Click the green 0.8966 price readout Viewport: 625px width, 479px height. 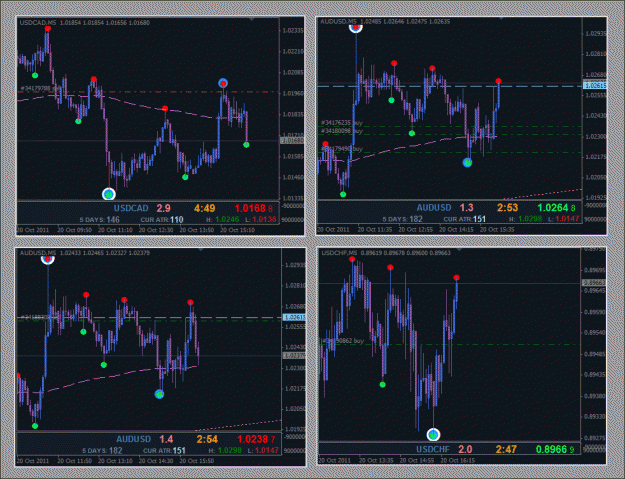(552, 450)
